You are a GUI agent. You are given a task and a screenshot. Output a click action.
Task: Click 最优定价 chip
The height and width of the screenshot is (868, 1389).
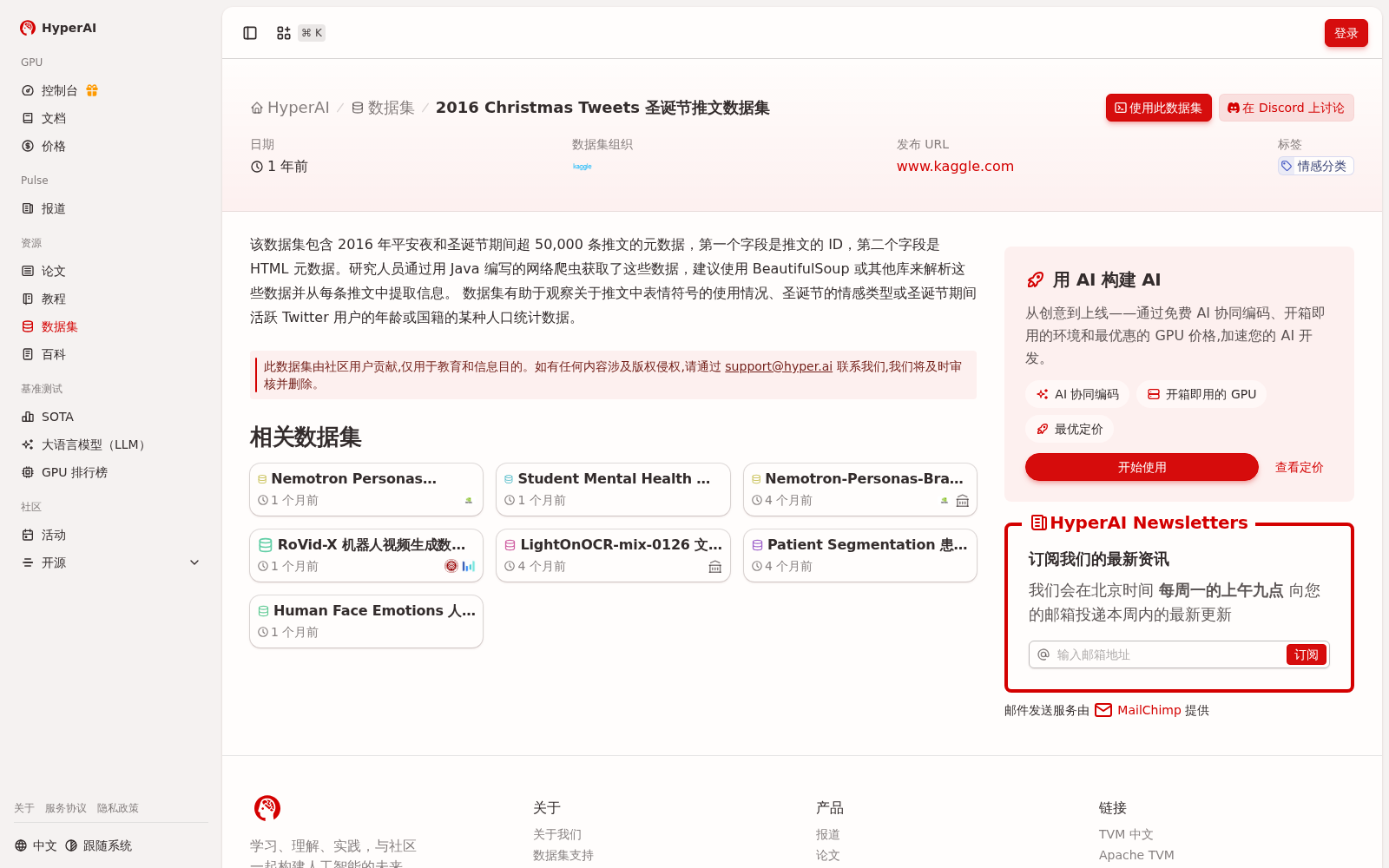point(1070,429)
